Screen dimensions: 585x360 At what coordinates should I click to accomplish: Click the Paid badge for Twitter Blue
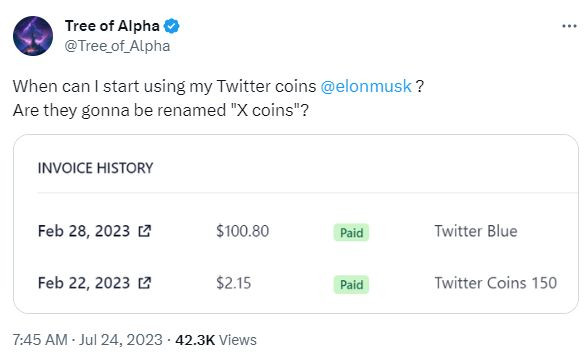click(x=351, y=232)
